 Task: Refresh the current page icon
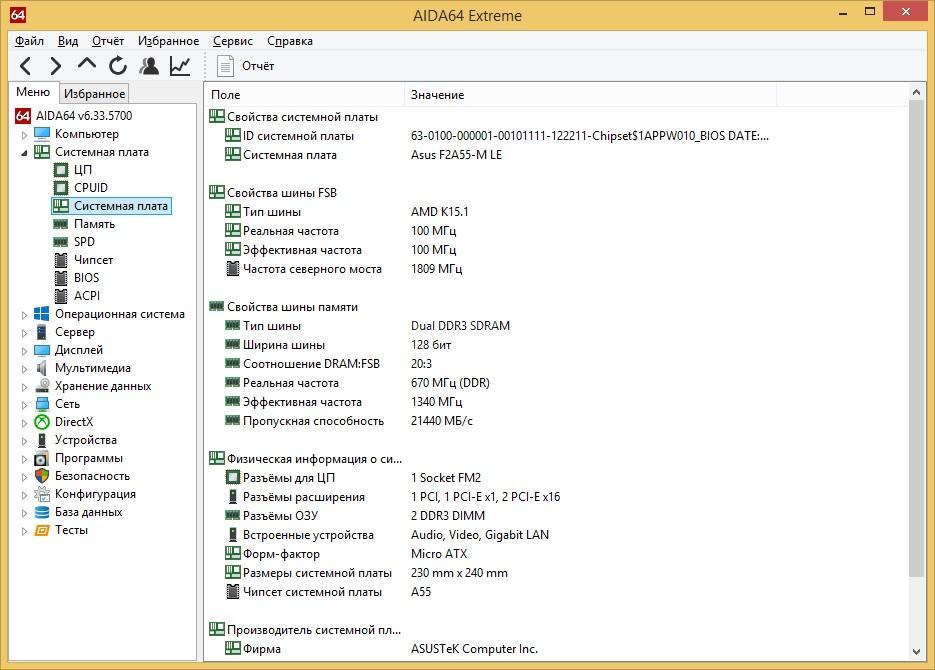(117, 66)
